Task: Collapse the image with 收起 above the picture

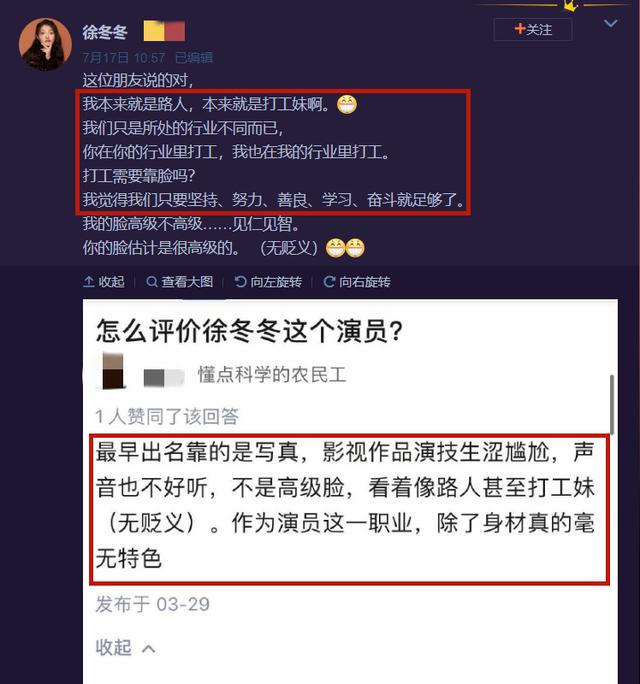Action: (x=104, y=282)
